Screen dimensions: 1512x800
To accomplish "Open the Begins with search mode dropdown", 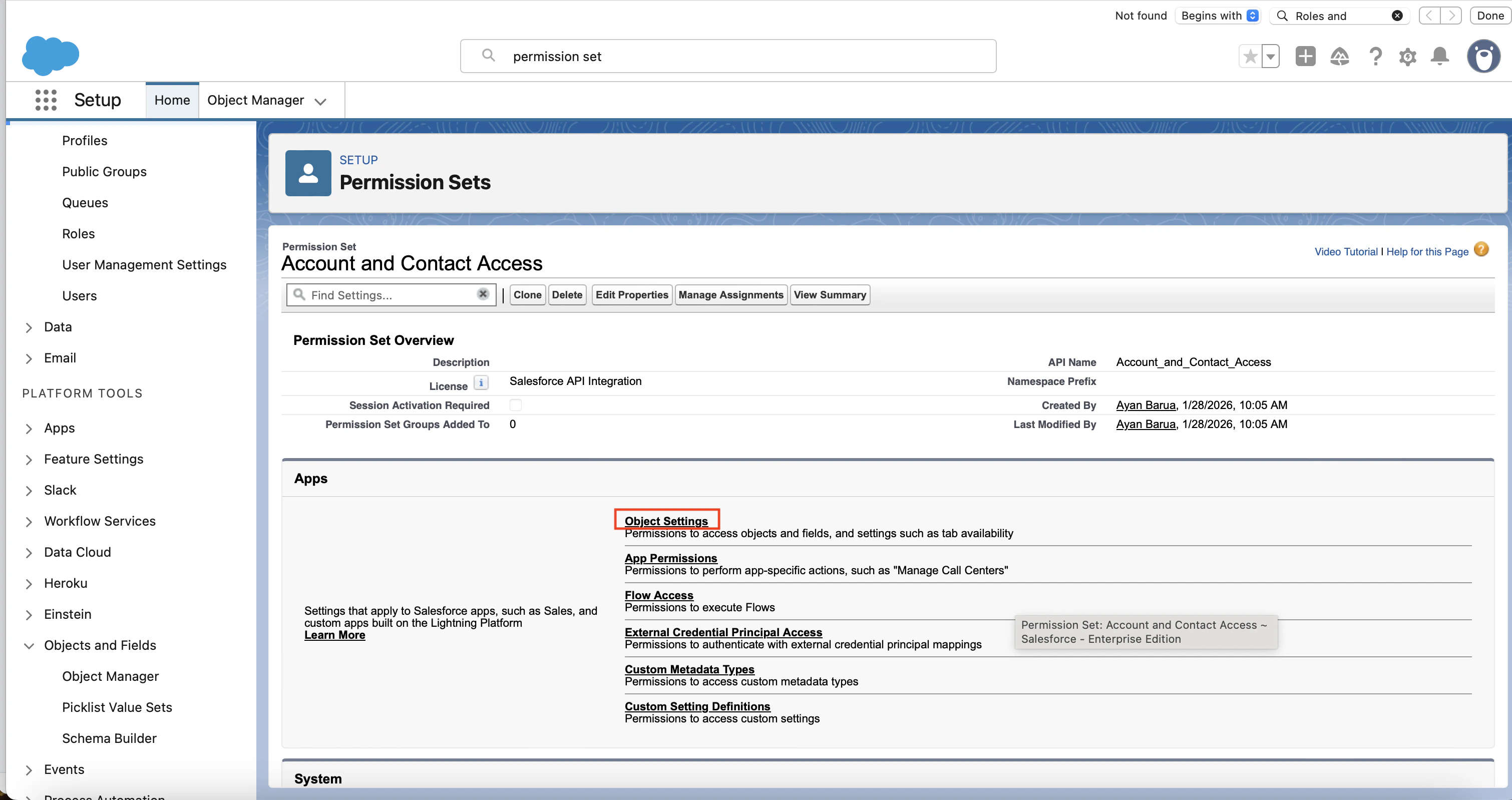I will (x=1219, y=16).
